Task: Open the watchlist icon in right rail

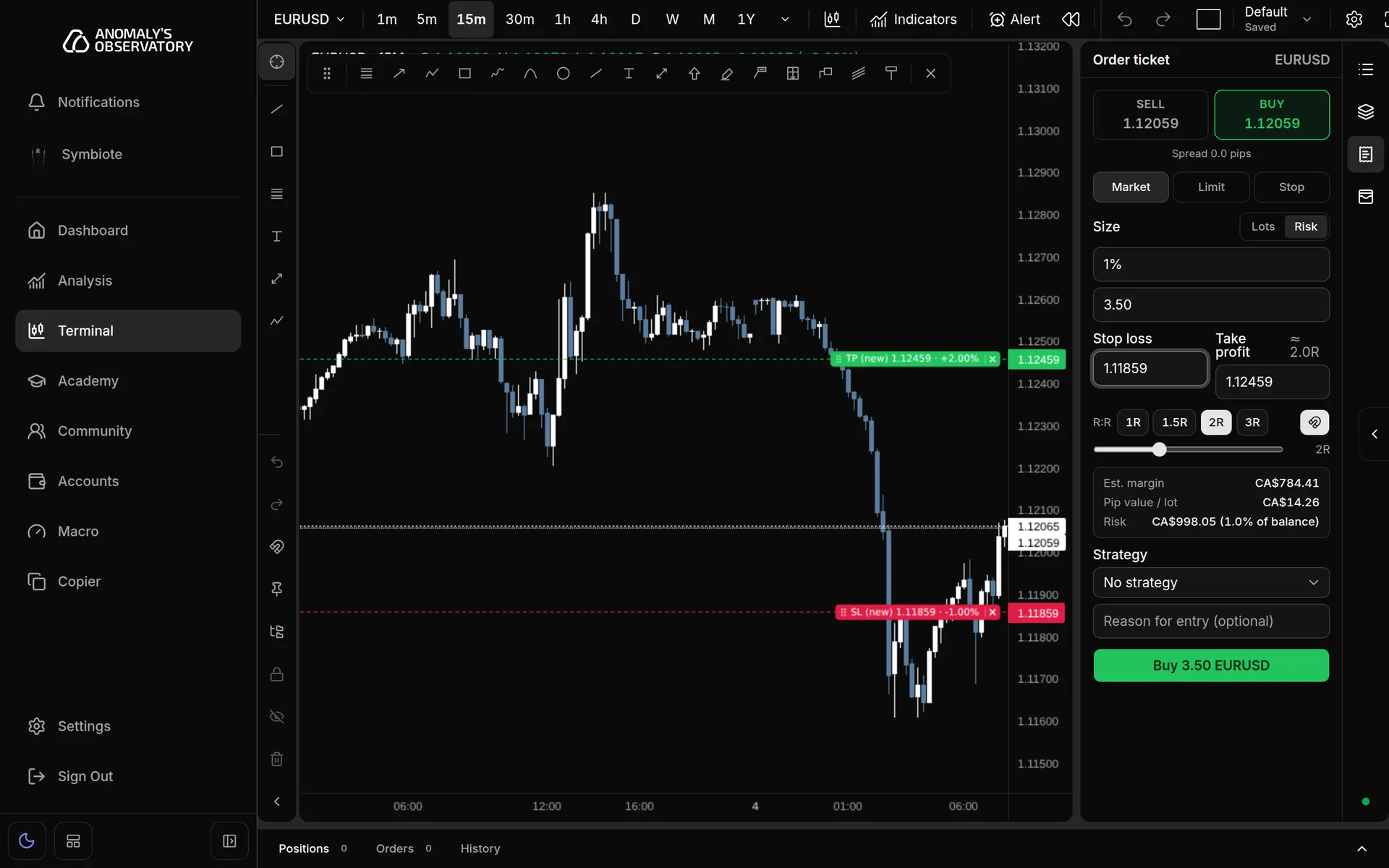Action: (1365, 69)
